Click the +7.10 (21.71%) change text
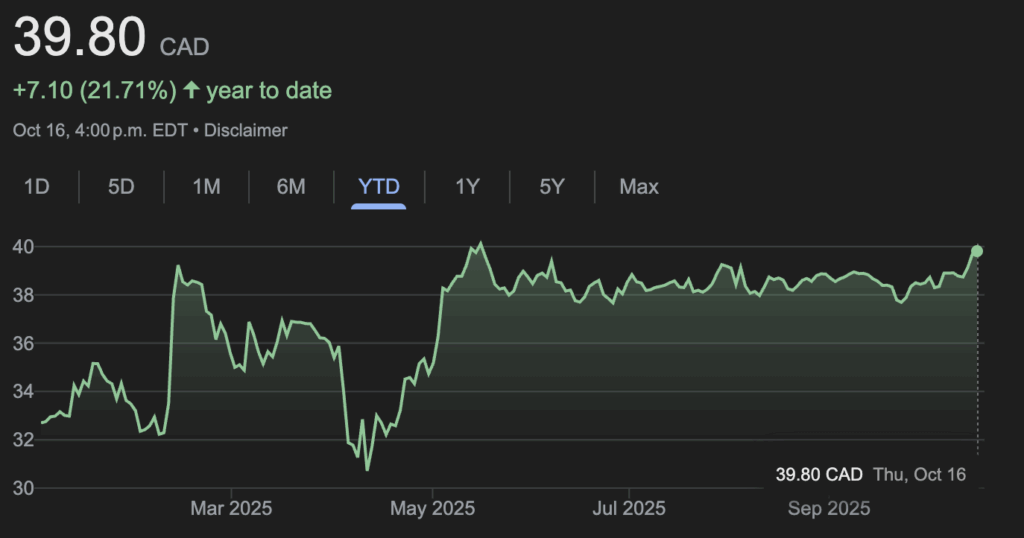 pos(94,91)
